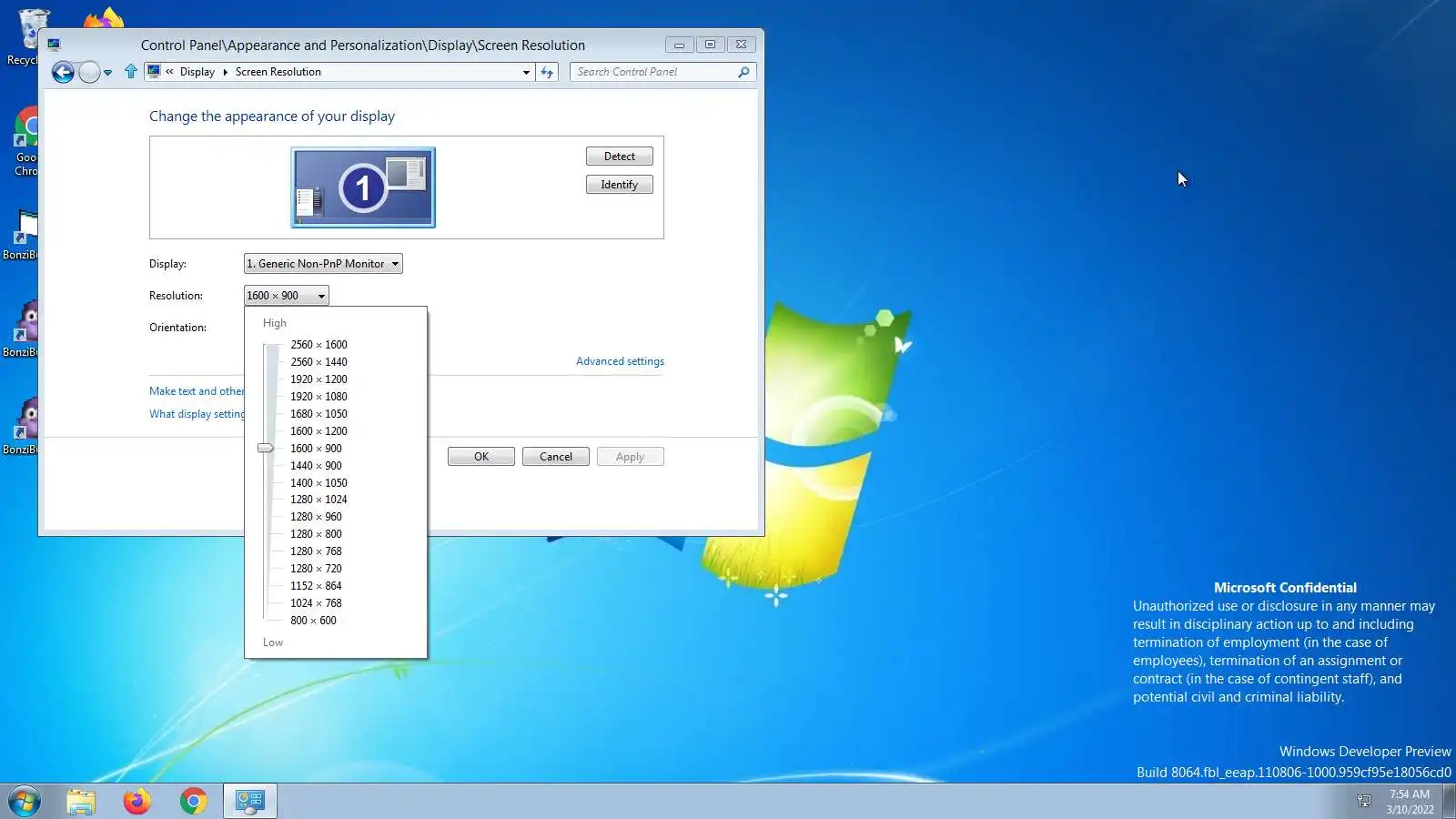Choose 800 × 600 resolution
This screenshot has height=819, width=1456.
point(313,621)
